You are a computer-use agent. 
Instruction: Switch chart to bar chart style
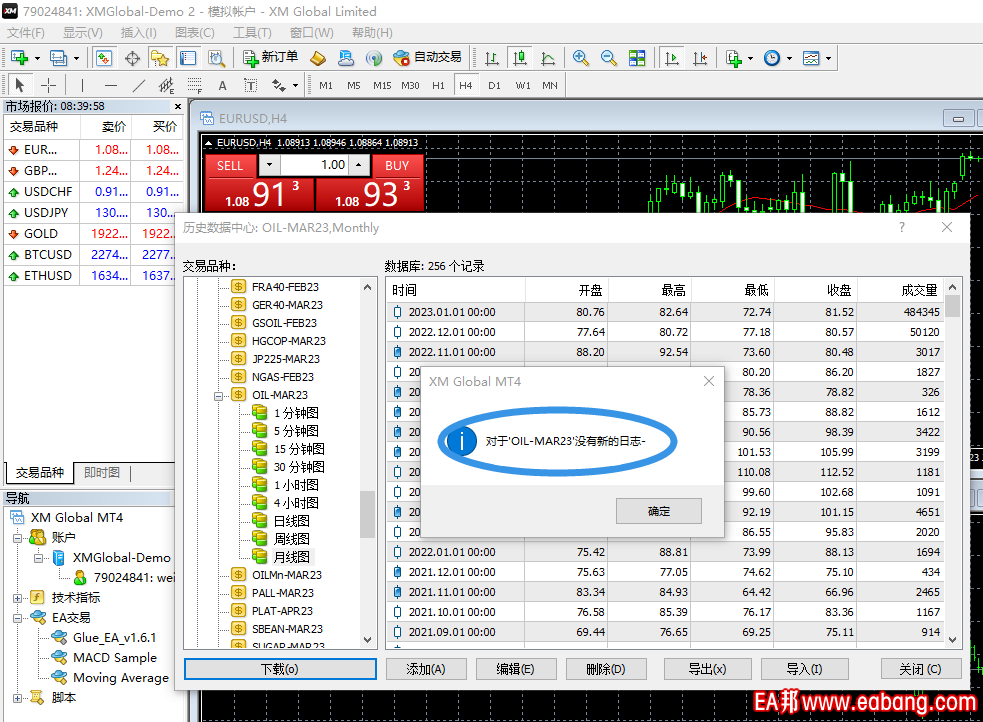(492, 58)
